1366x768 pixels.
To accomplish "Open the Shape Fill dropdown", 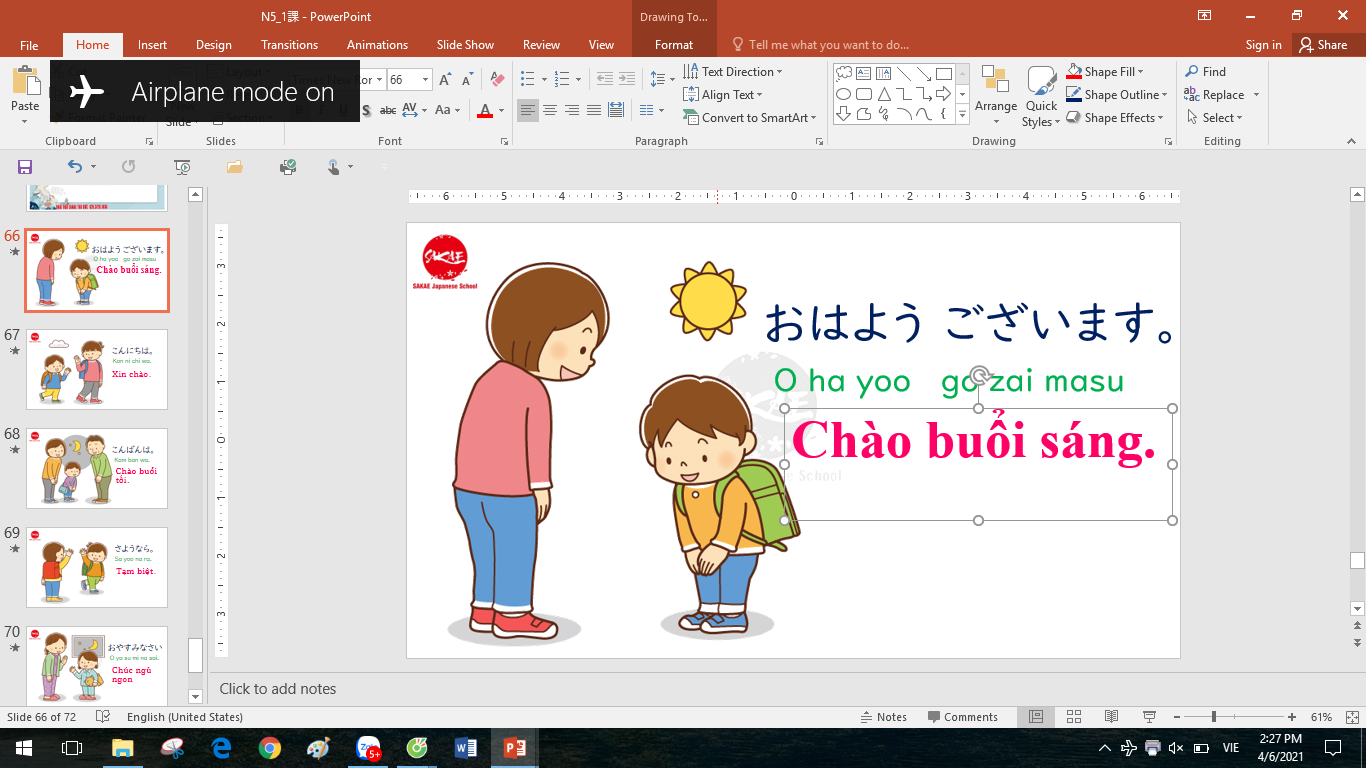I will [1140, 72].
